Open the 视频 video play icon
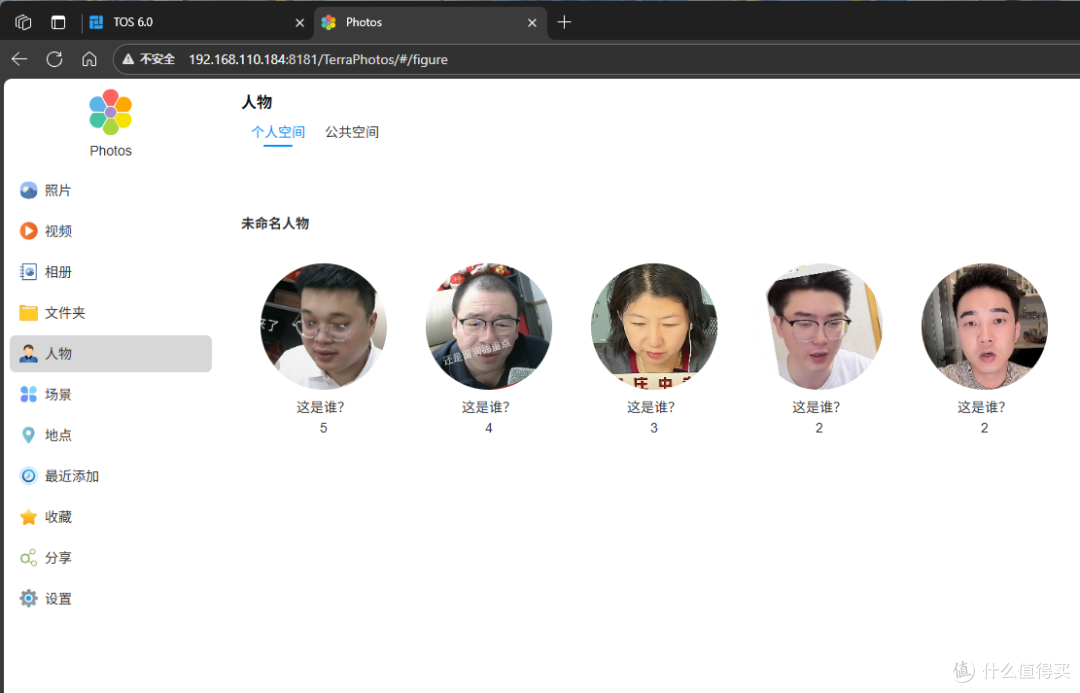Viewport: 1080px width, 693px height. (x=28, y=231)
